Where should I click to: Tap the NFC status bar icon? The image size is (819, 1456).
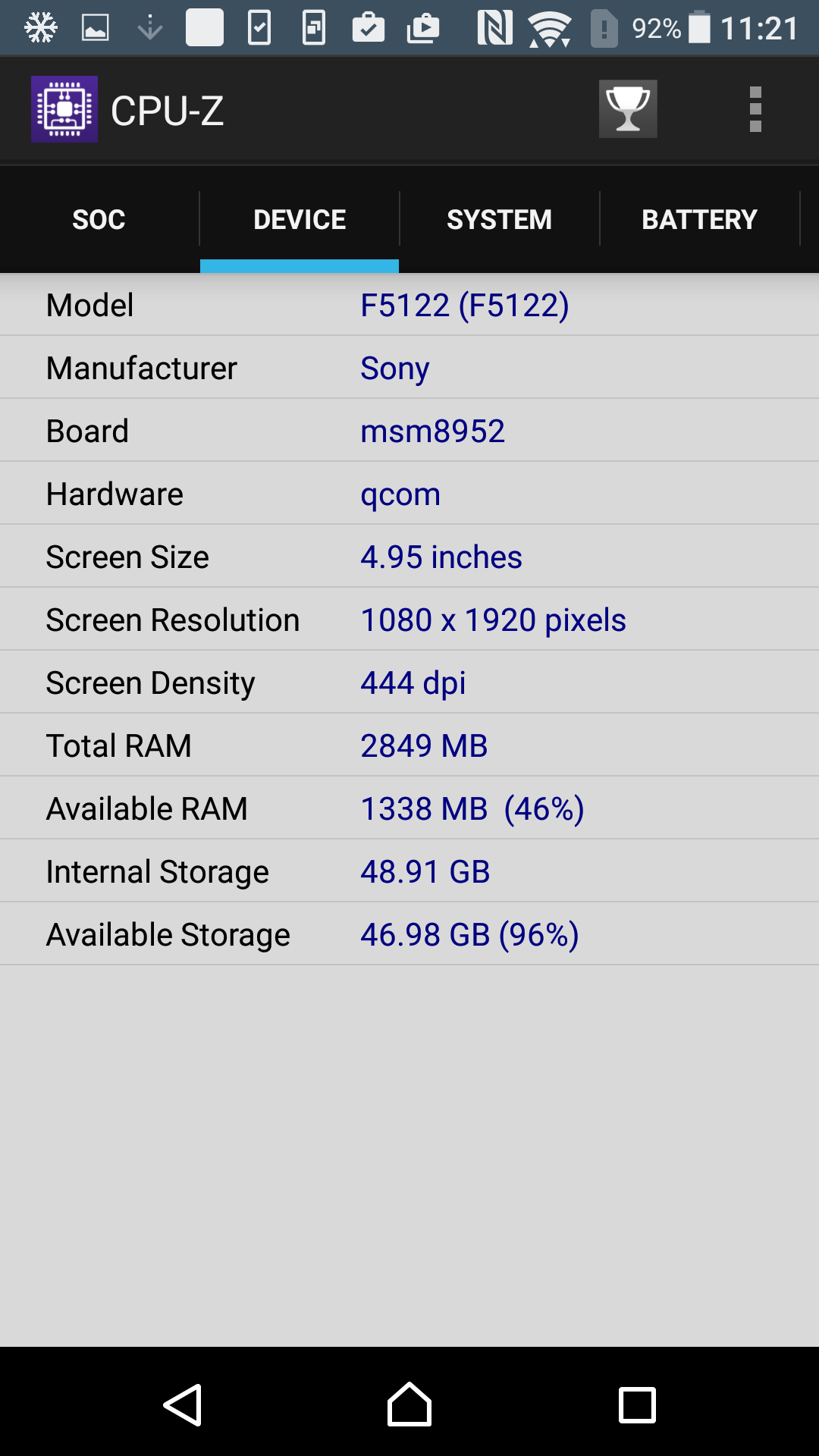494,29
